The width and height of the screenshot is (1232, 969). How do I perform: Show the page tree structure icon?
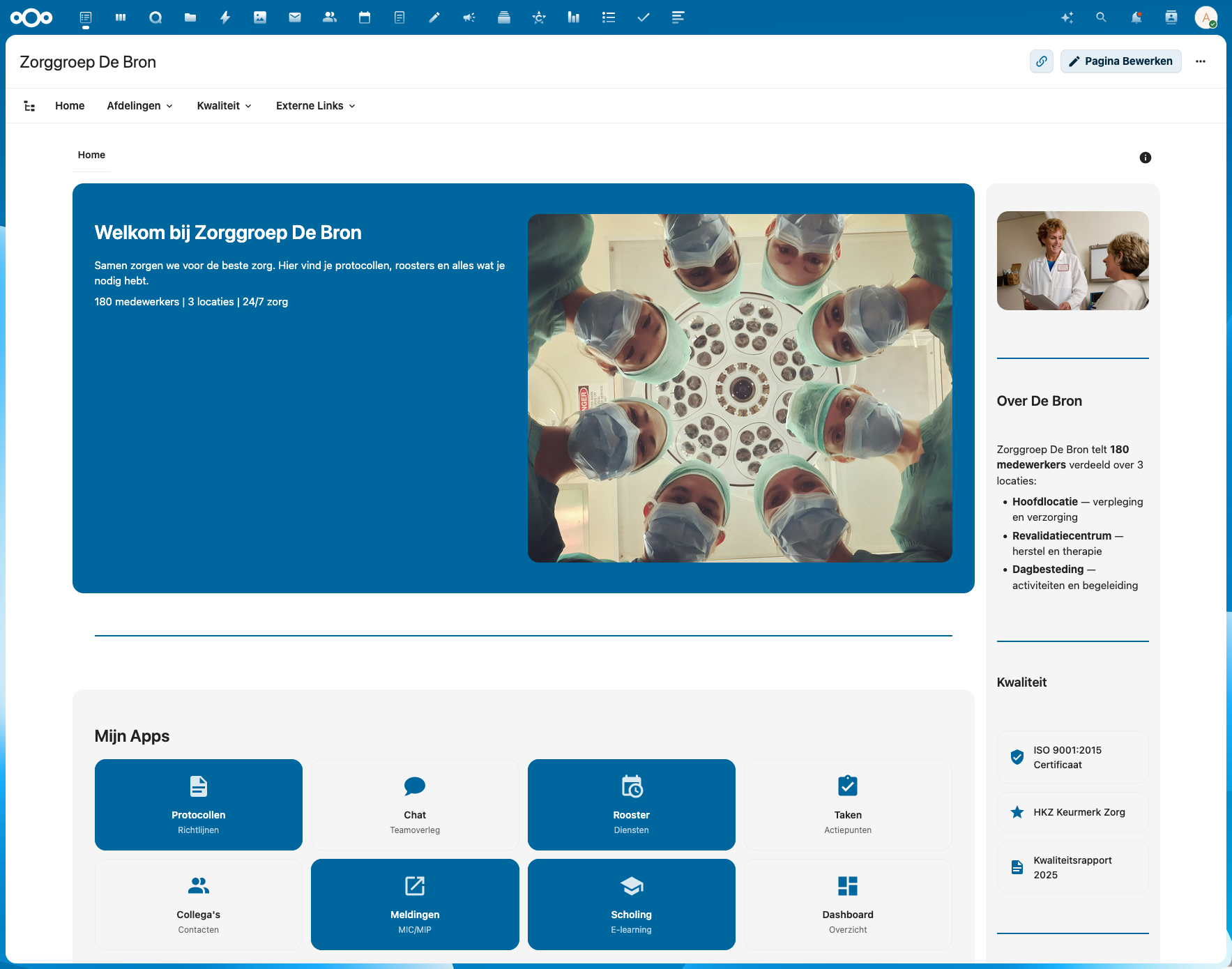click(29, 106)
